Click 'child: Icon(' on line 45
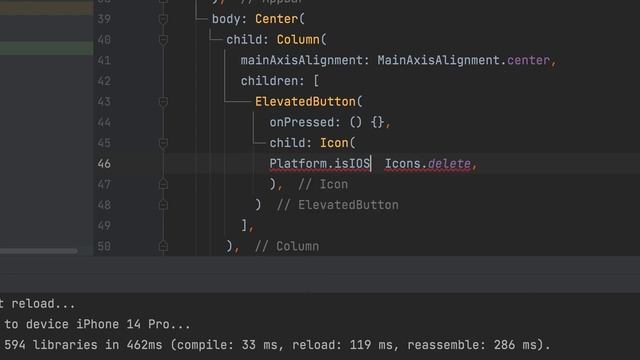 (312, 143)
